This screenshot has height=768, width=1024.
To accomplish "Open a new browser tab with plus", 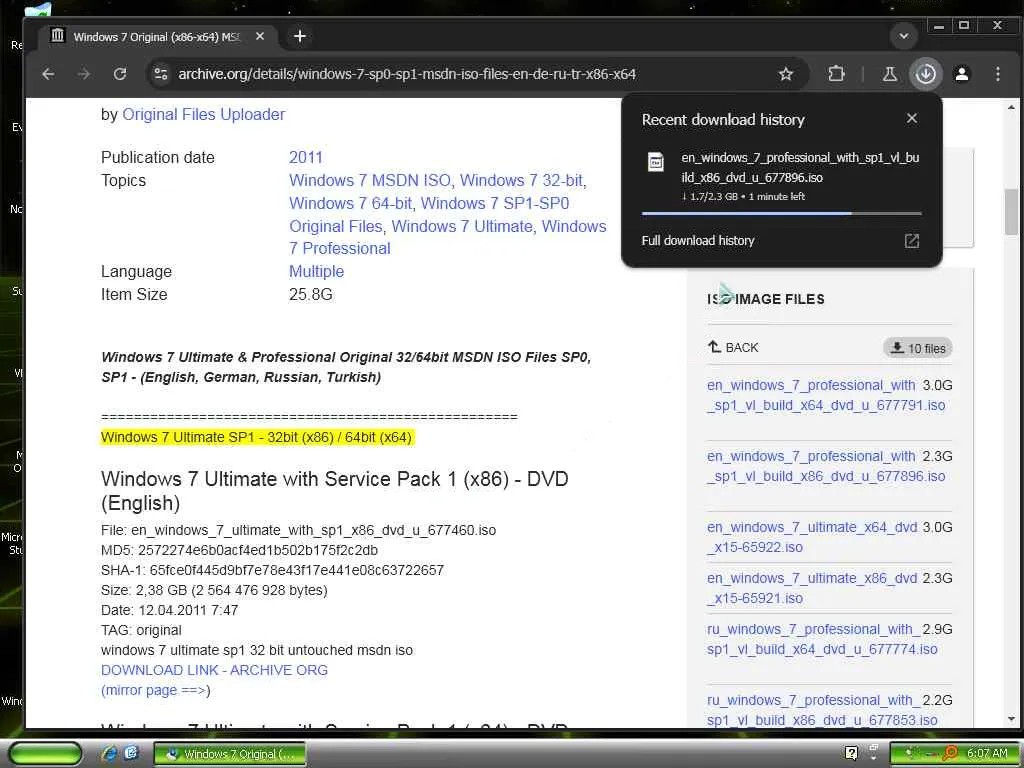I will point(300,37).
